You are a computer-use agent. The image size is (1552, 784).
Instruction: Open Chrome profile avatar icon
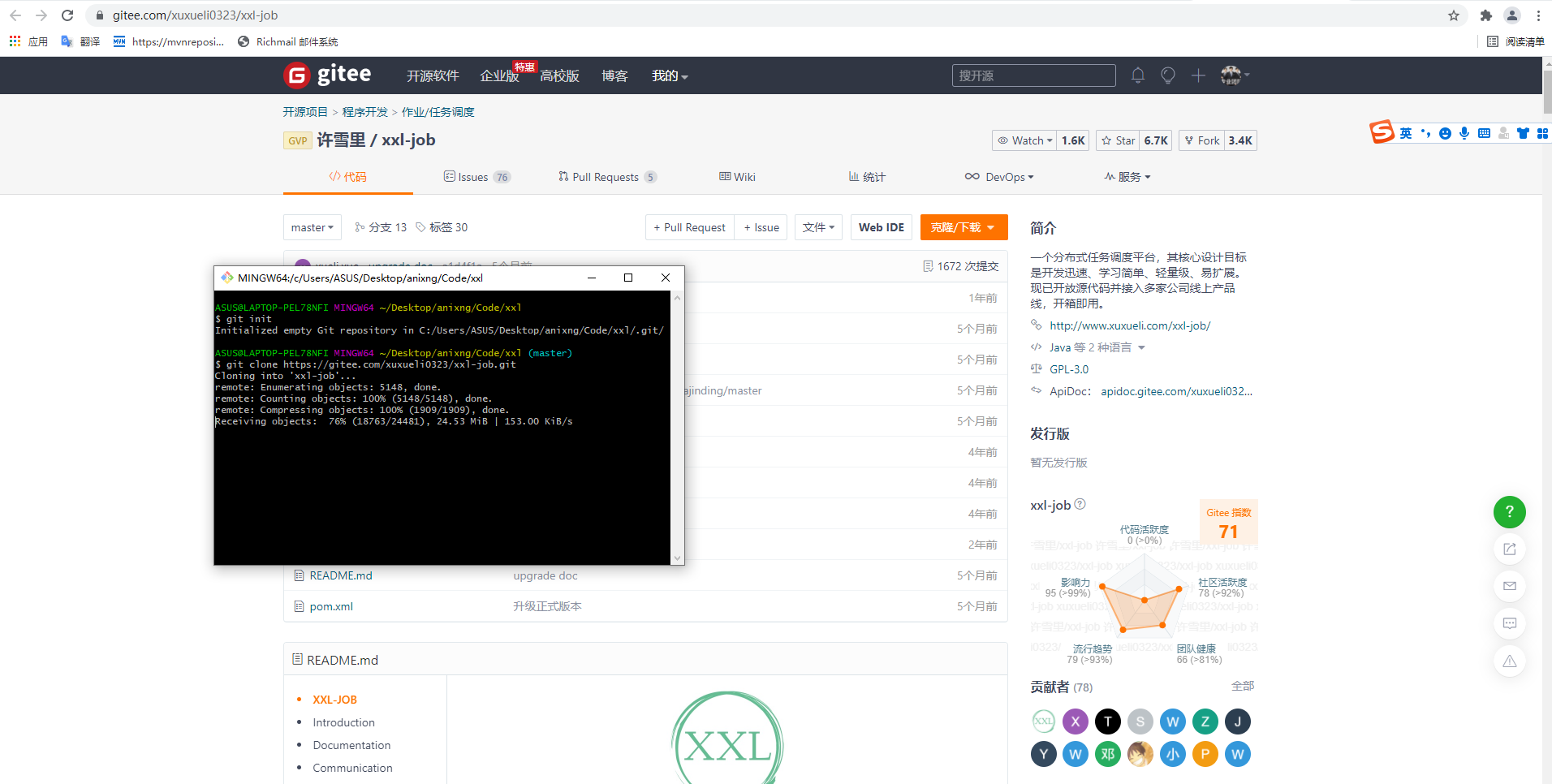coord(1511,15)
